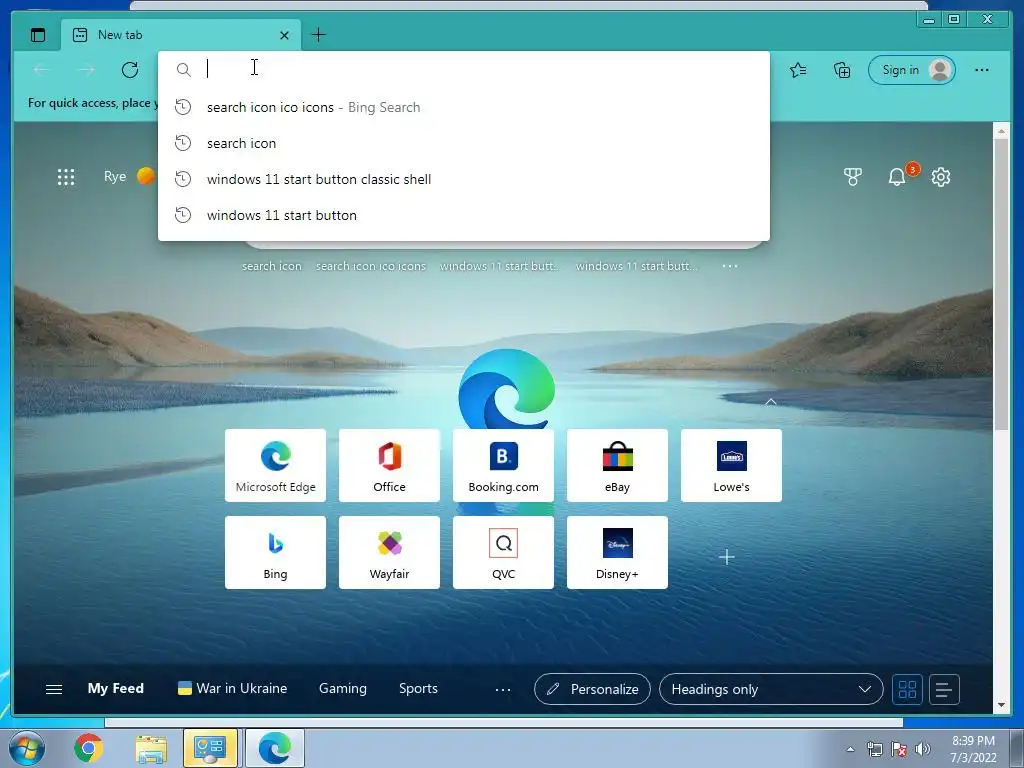Open the Booking.com quick link tile
Screen dimensions: 1024x768
[x=504, y=466]
